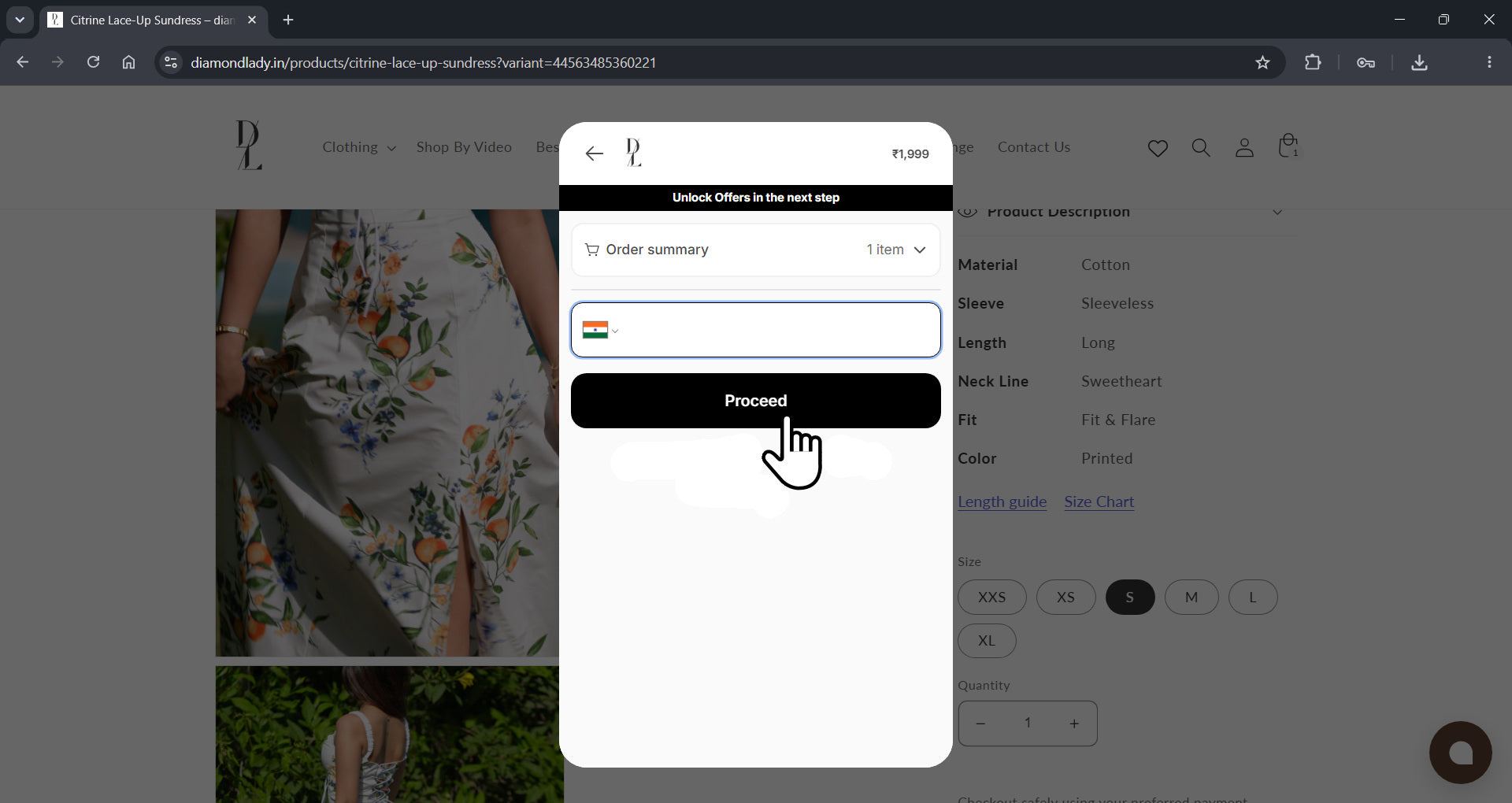
Task: Go back in browser history
Action: [x=22, y=62]
